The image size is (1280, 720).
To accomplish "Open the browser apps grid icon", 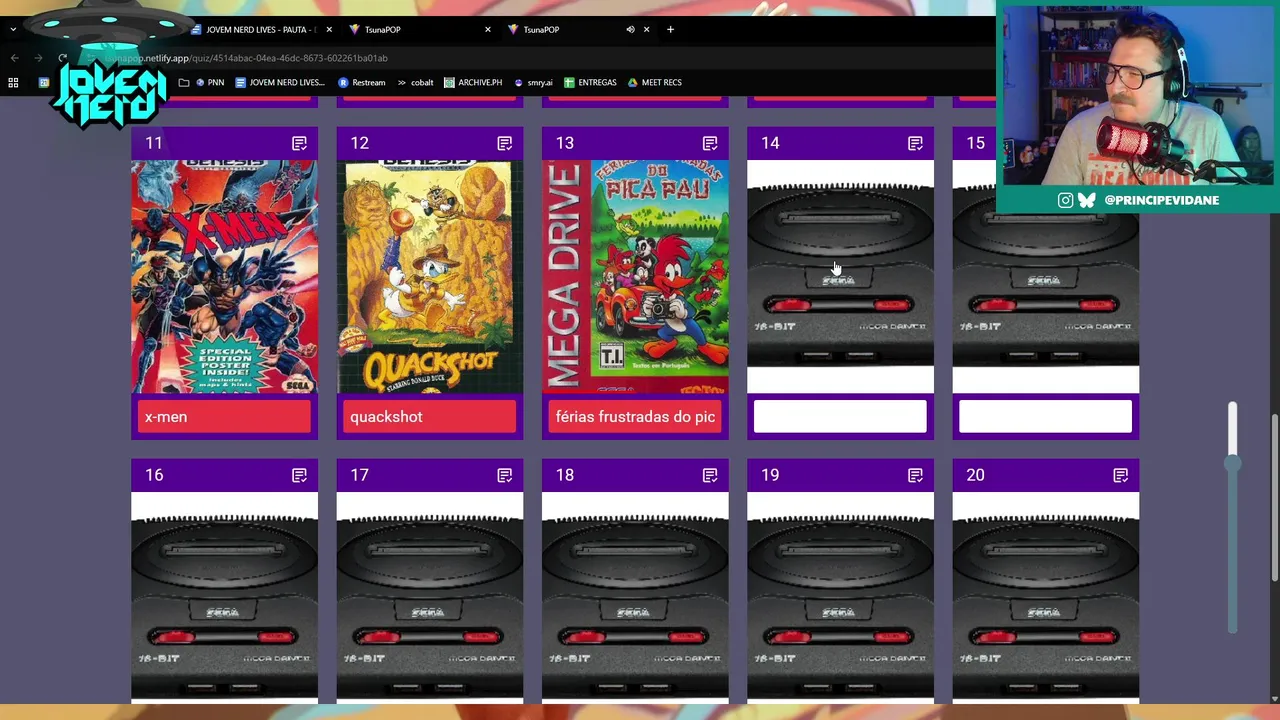I will 13,83.
